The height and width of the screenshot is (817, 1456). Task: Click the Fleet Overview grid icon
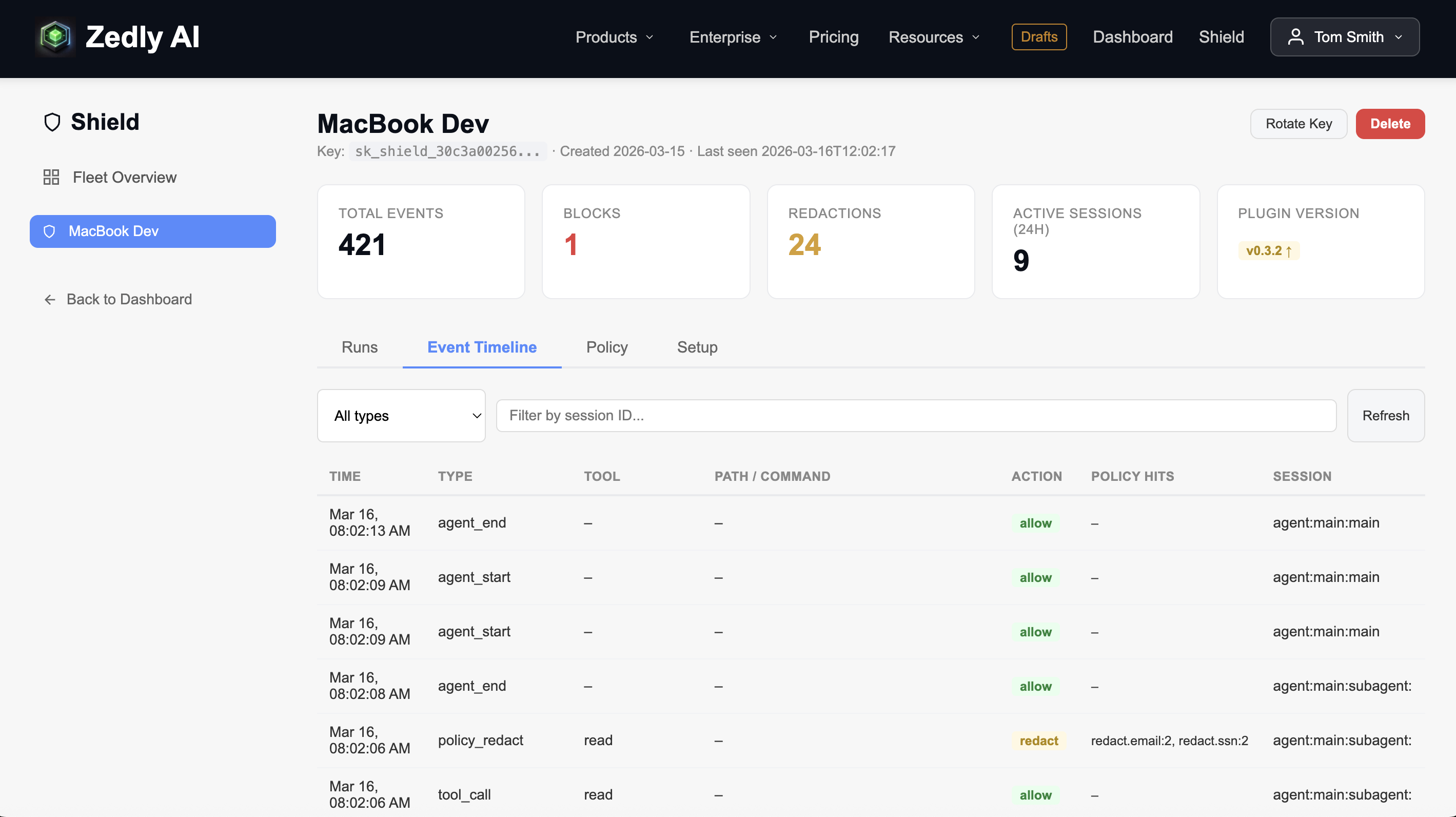click(x=51, y=178)
